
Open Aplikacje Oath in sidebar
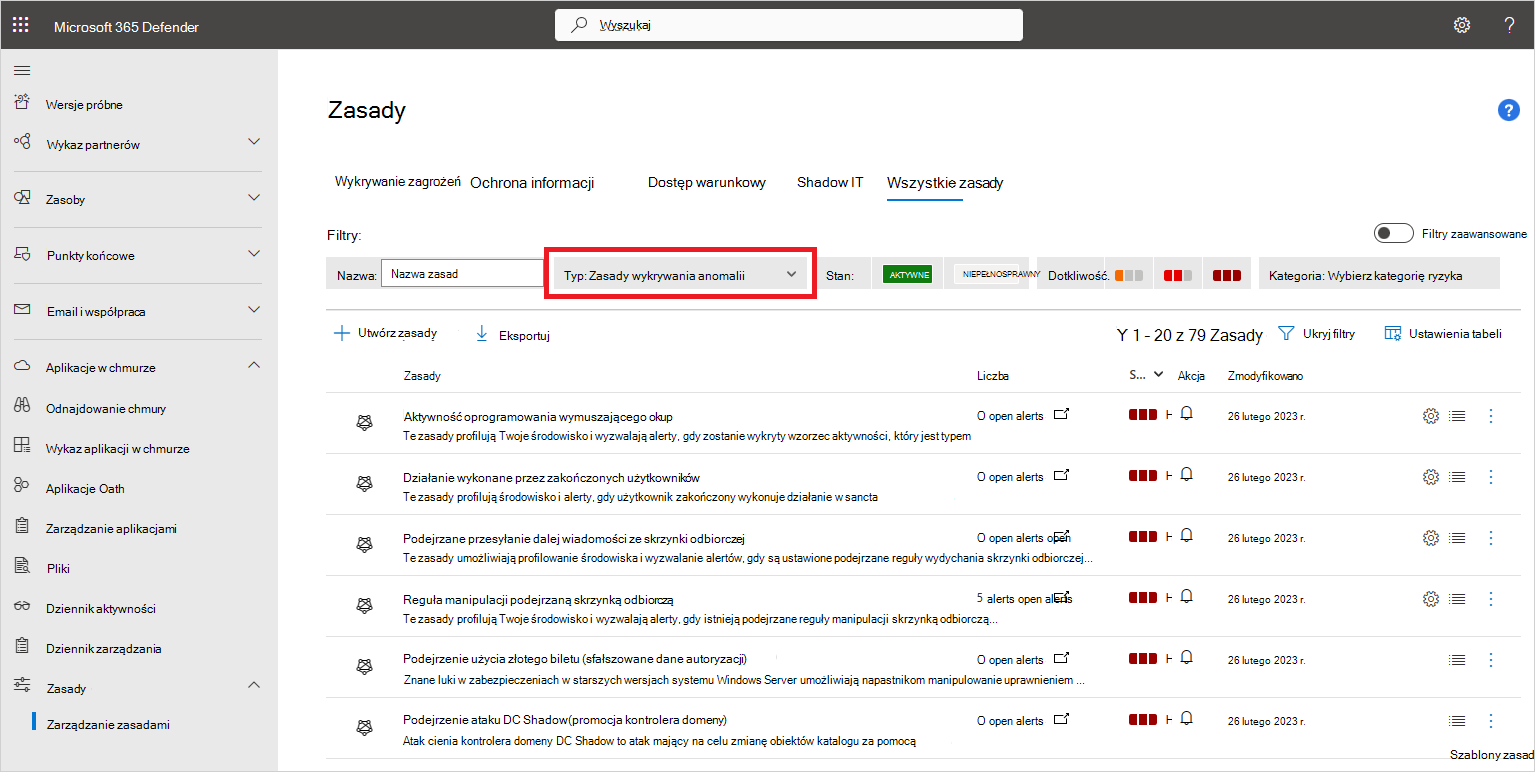[85, 488]
